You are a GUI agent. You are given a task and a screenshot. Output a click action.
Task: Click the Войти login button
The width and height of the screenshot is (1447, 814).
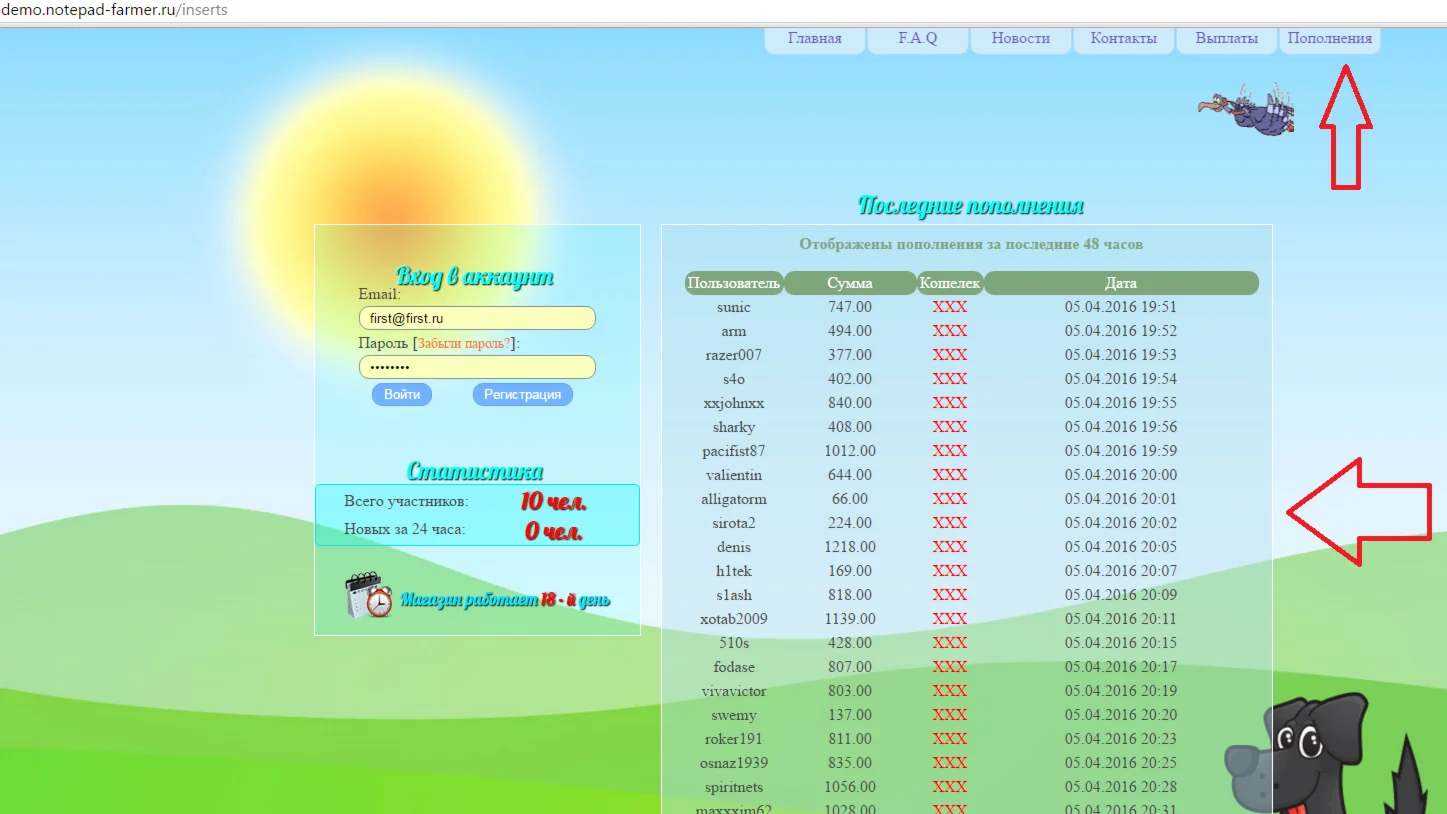coord(402,394)
